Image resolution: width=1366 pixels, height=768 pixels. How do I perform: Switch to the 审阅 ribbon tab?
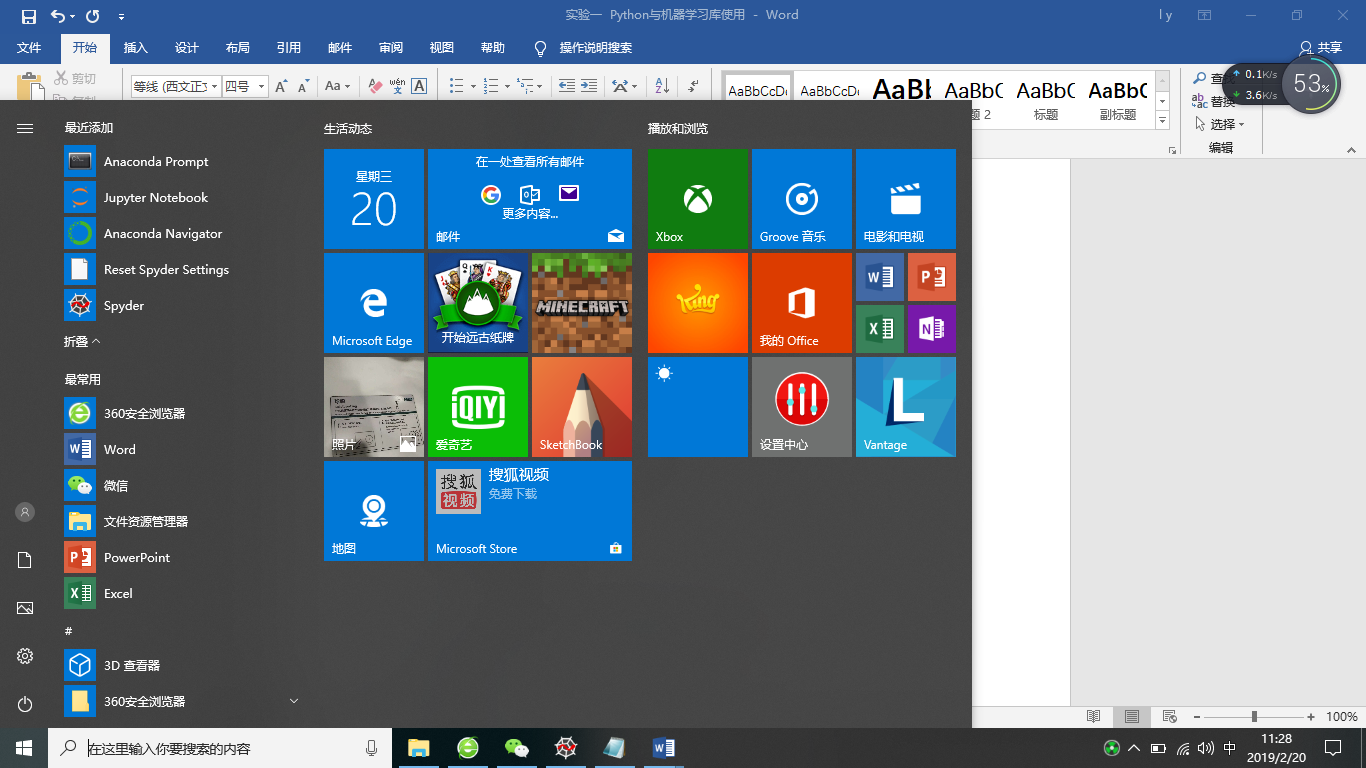(391, 48)
